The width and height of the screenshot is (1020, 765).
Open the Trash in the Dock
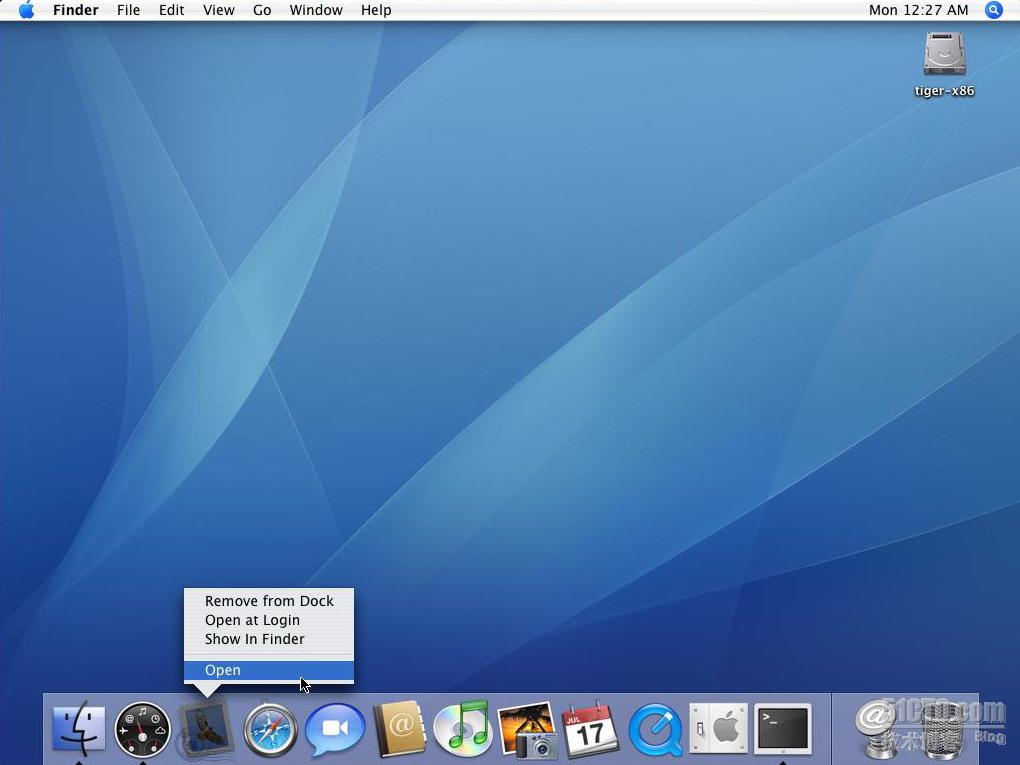pyautogui.click(x=945, y=731)
